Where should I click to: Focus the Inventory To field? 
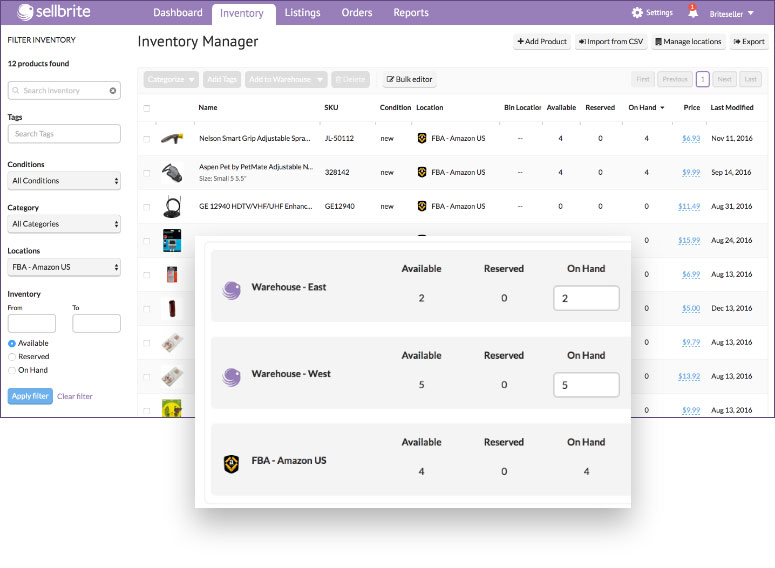coord(96,323)
